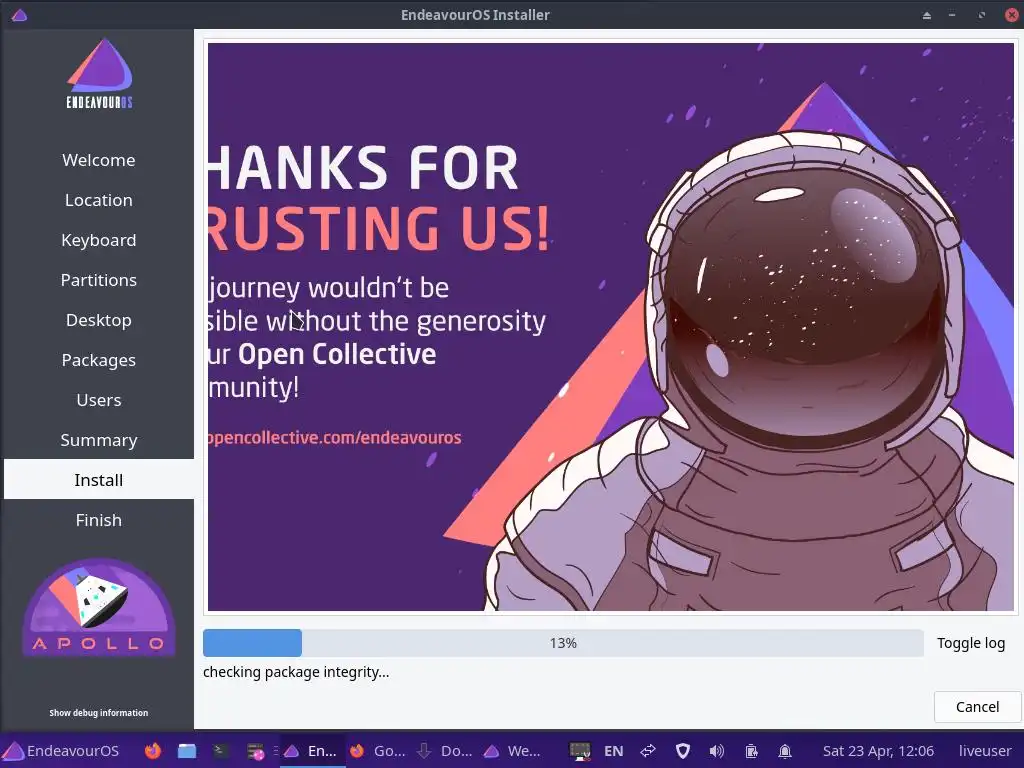Click the Desktop step in sidebar

(x=99, y=320)
